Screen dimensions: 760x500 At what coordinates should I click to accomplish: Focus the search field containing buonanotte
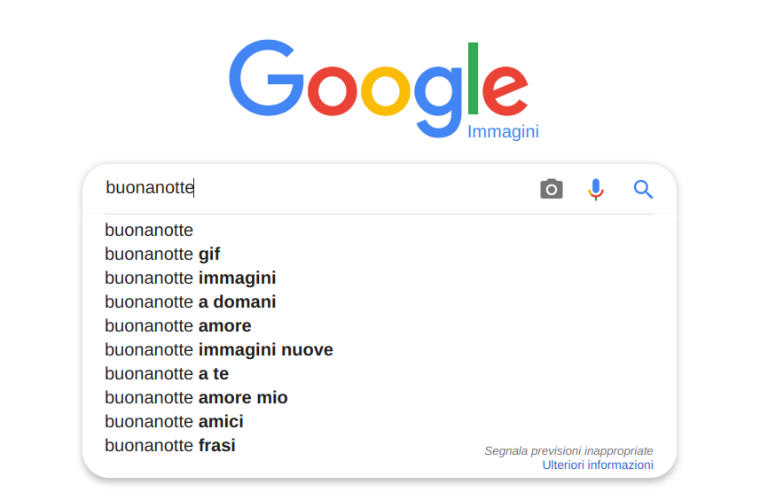(x=317, y=188)
